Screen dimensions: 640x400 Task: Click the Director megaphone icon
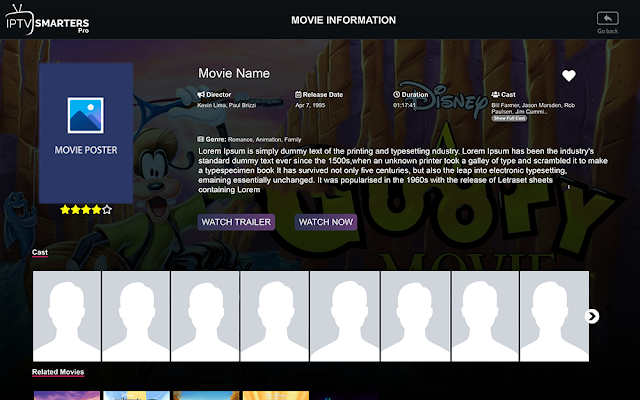point(201,95)
